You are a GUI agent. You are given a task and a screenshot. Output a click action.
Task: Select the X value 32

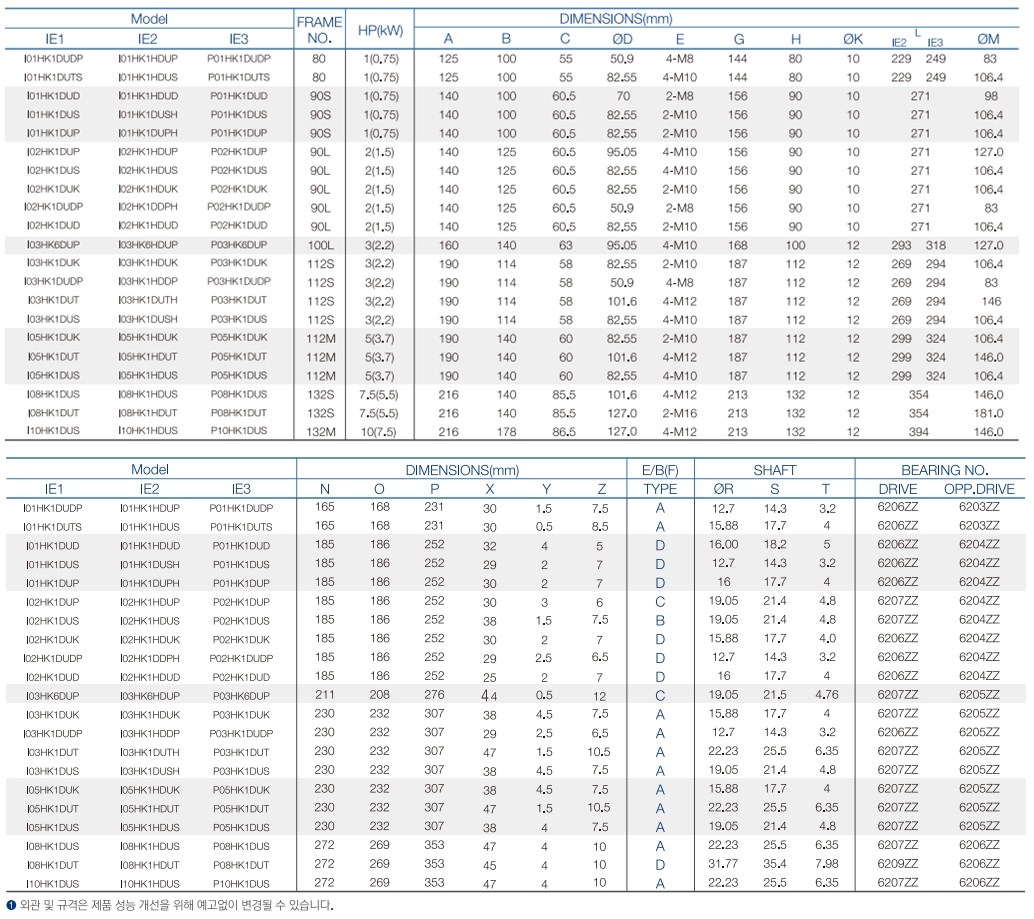[489, 546]
